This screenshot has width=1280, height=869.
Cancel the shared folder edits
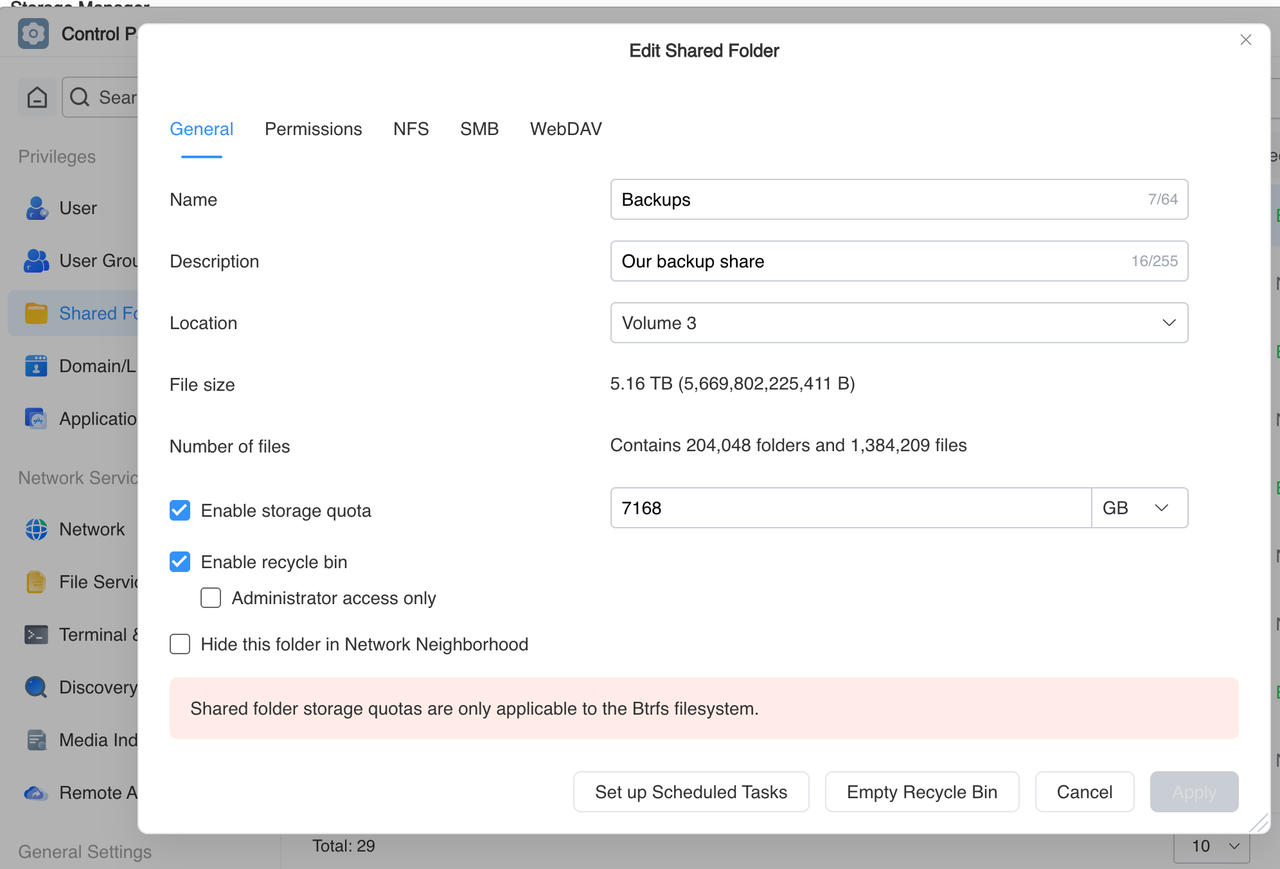point(1085,792)
